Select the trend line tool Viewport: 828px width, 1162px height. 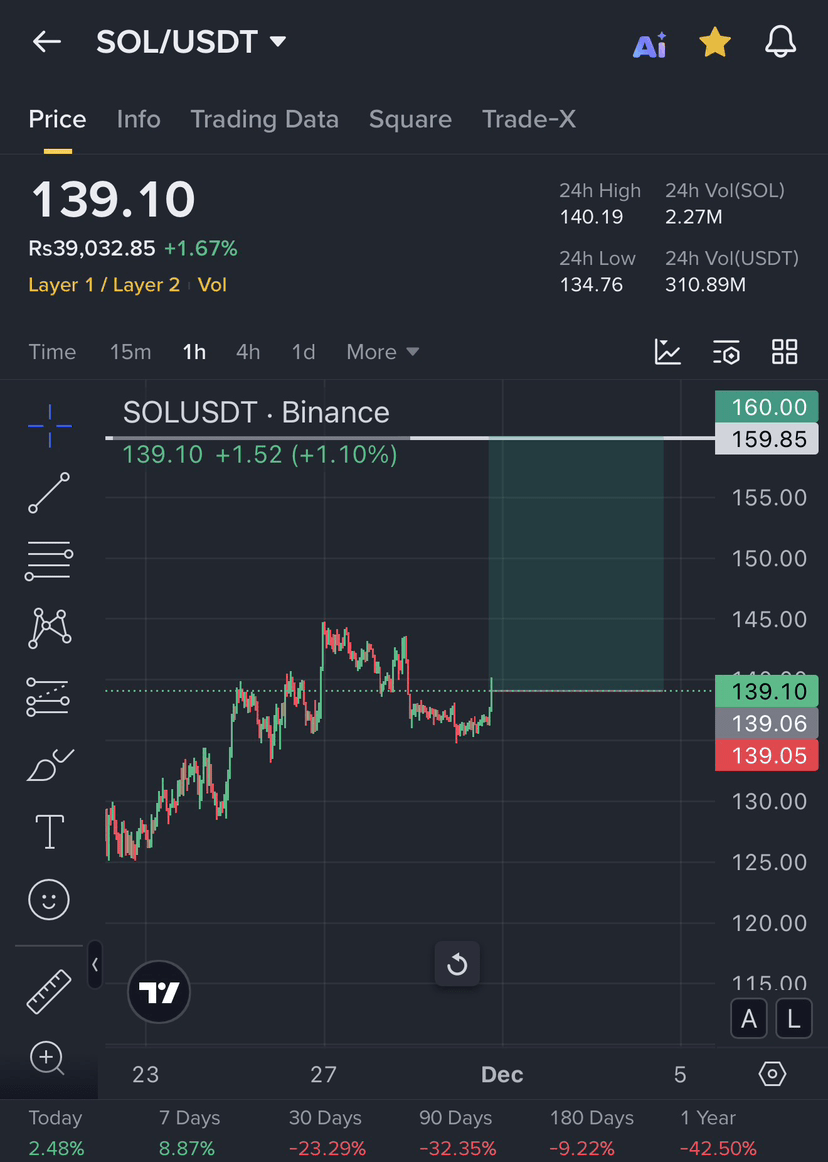[x=49, y=492]
